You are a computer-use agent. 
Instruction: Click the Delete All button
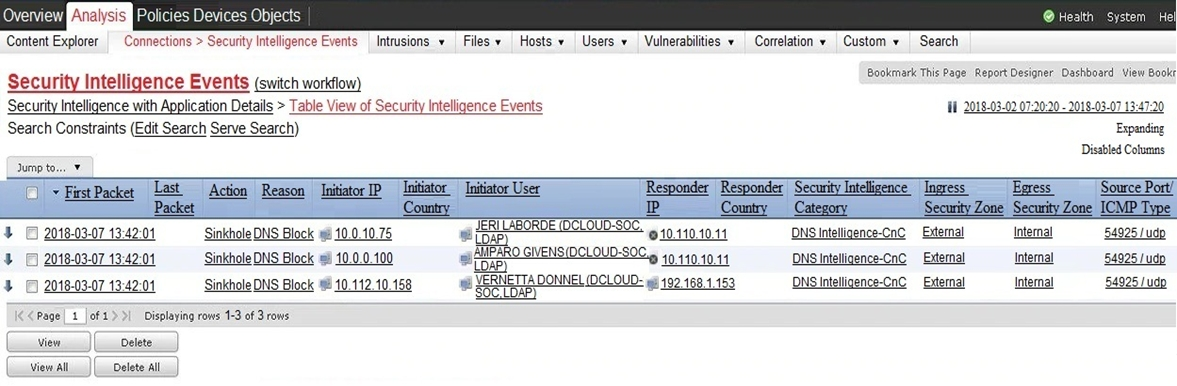136,367
